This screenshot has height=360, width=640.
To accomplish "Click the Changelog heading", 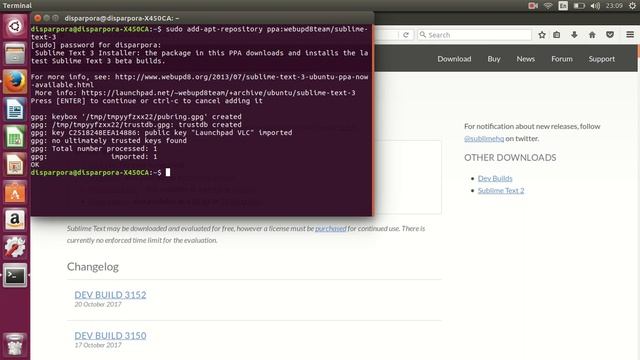I will tap(93, 267).
